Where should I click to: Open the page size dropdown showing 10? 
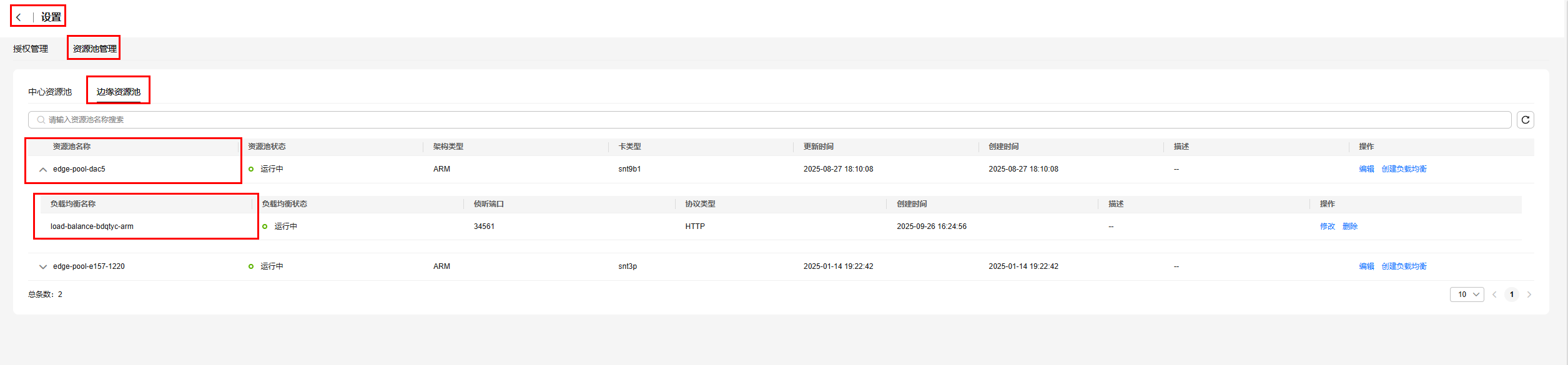(1467, 294)
